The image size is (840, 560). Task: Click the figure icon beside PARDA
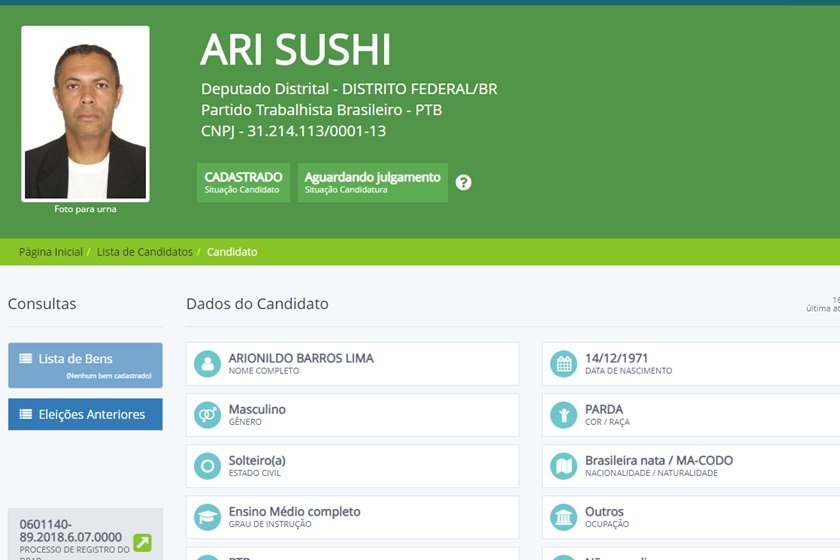564,415
